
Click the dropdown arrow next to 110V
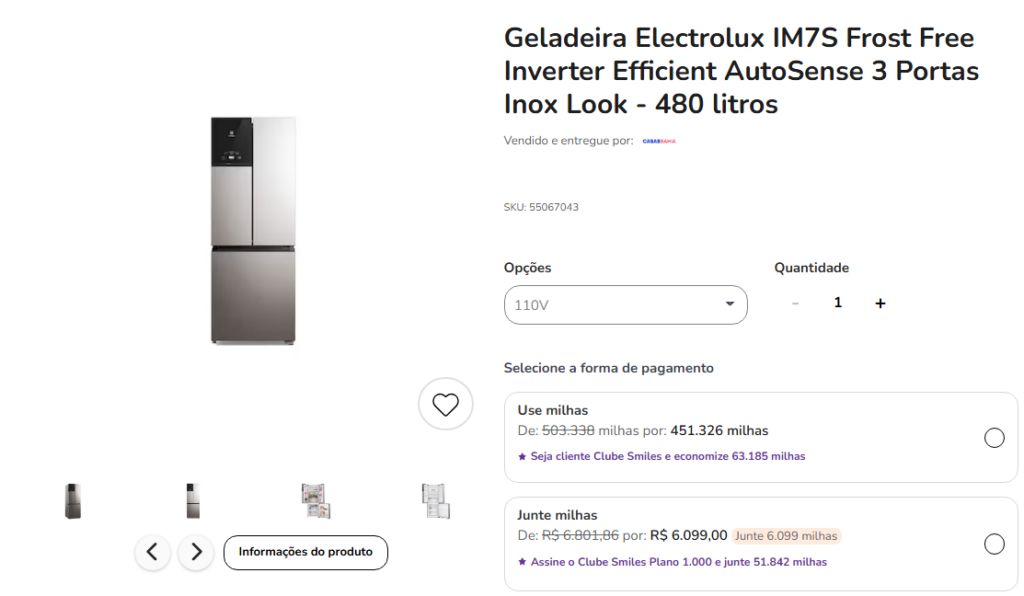pyautogui.click(x=730, y=304)
